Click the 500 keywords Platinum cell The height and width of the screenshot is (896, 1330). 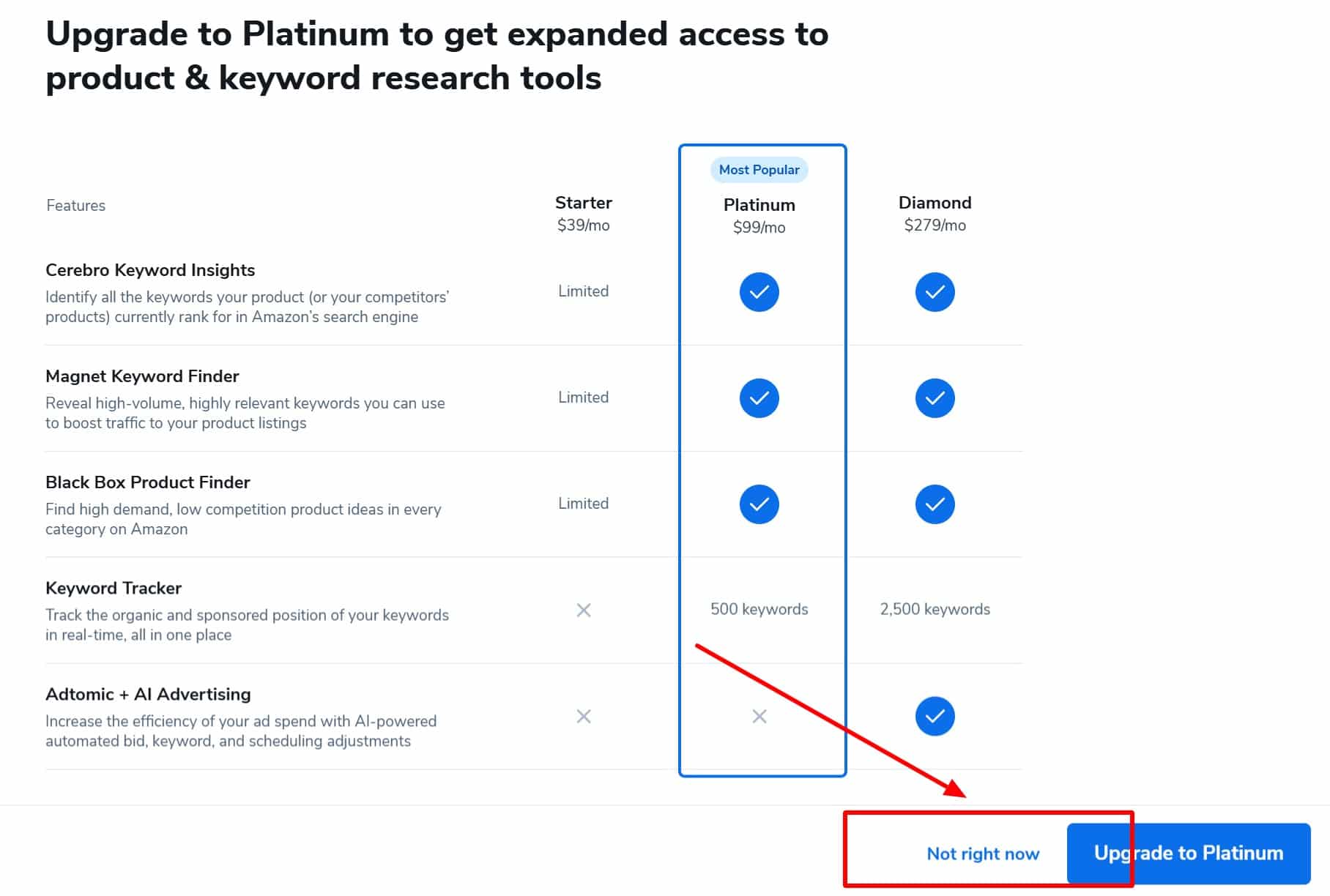pyautogui.click(x=759, y=609)
